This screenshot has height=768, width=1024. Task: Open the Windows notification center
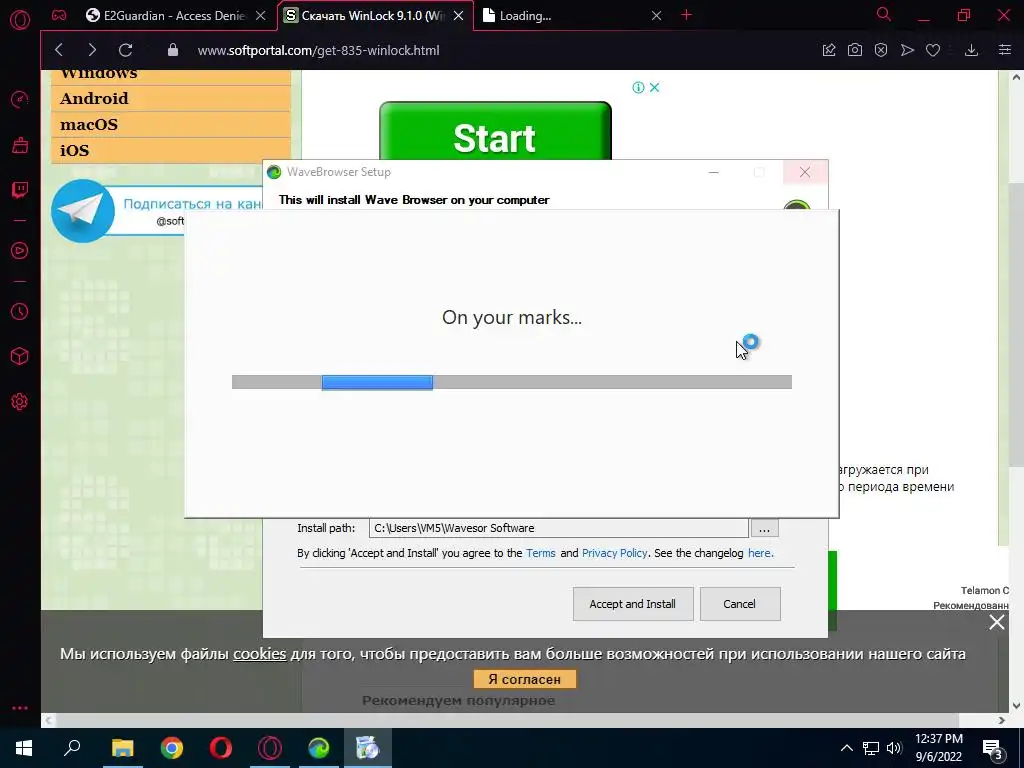993,748
